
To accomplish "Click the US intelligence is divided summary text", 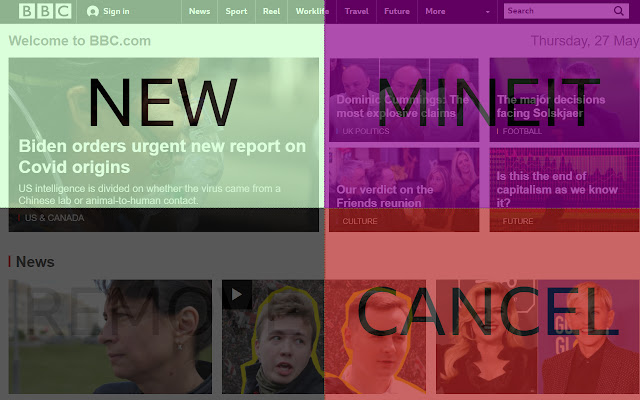I will [x=149, y=194].
